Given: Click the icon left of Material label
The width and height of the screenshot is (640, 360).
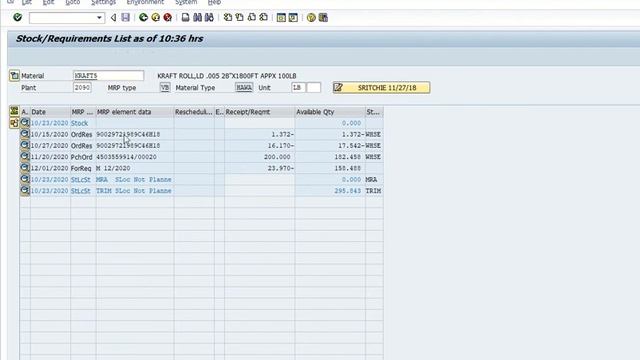Looking at the screenshot, I should click(x=14, y=76).
